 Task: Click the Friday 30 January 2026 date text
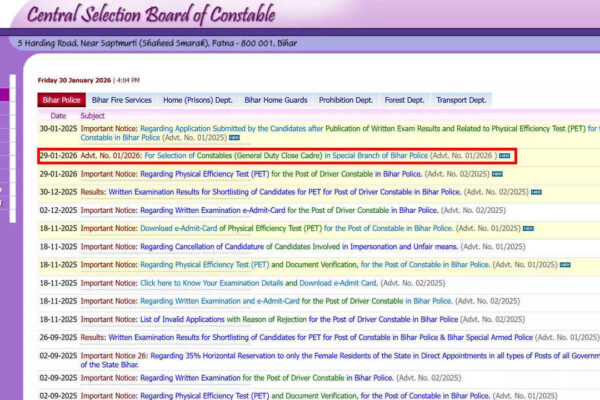point(74,80)
